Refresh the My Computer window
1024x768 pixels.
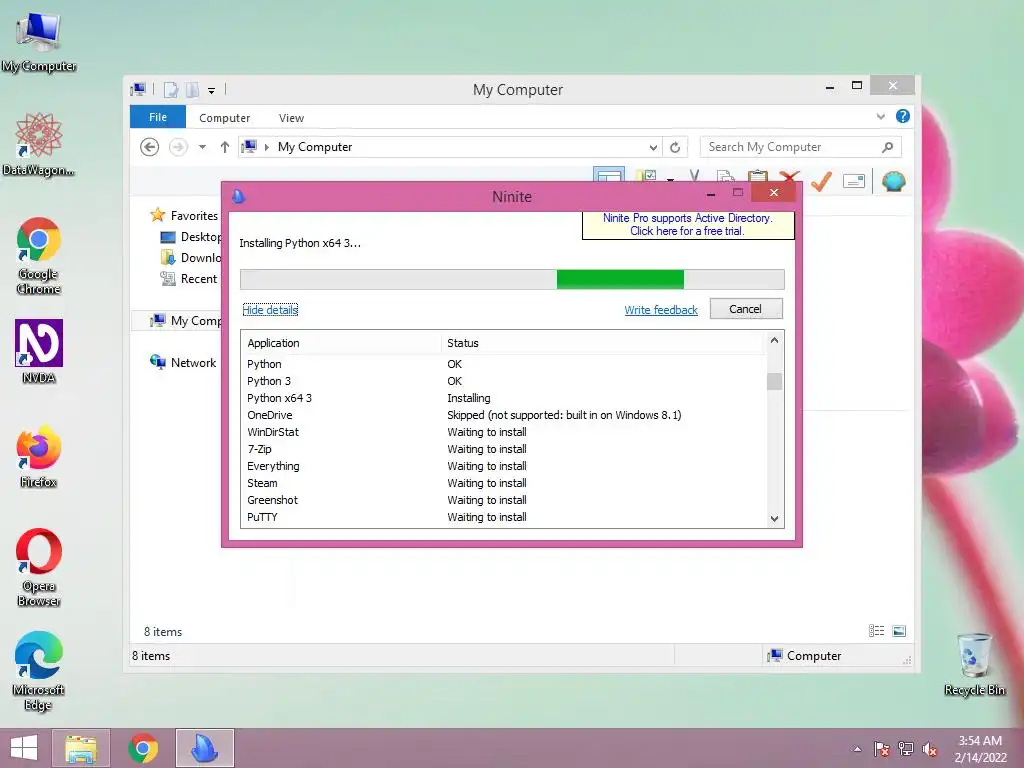pyautogui.click(x=675, y=147)
